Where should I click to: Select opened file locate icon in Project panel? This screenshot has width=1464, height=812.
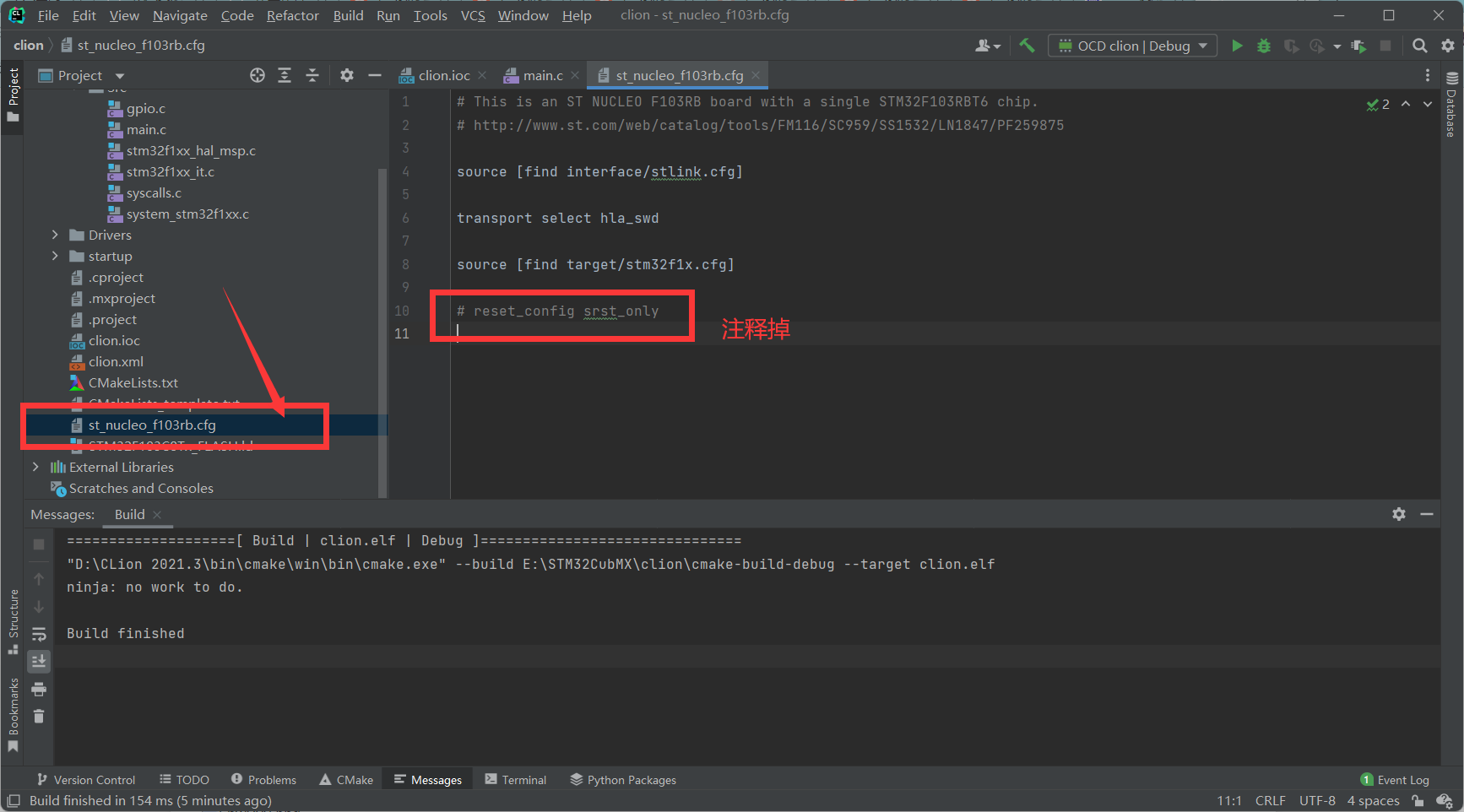(258, 75)
